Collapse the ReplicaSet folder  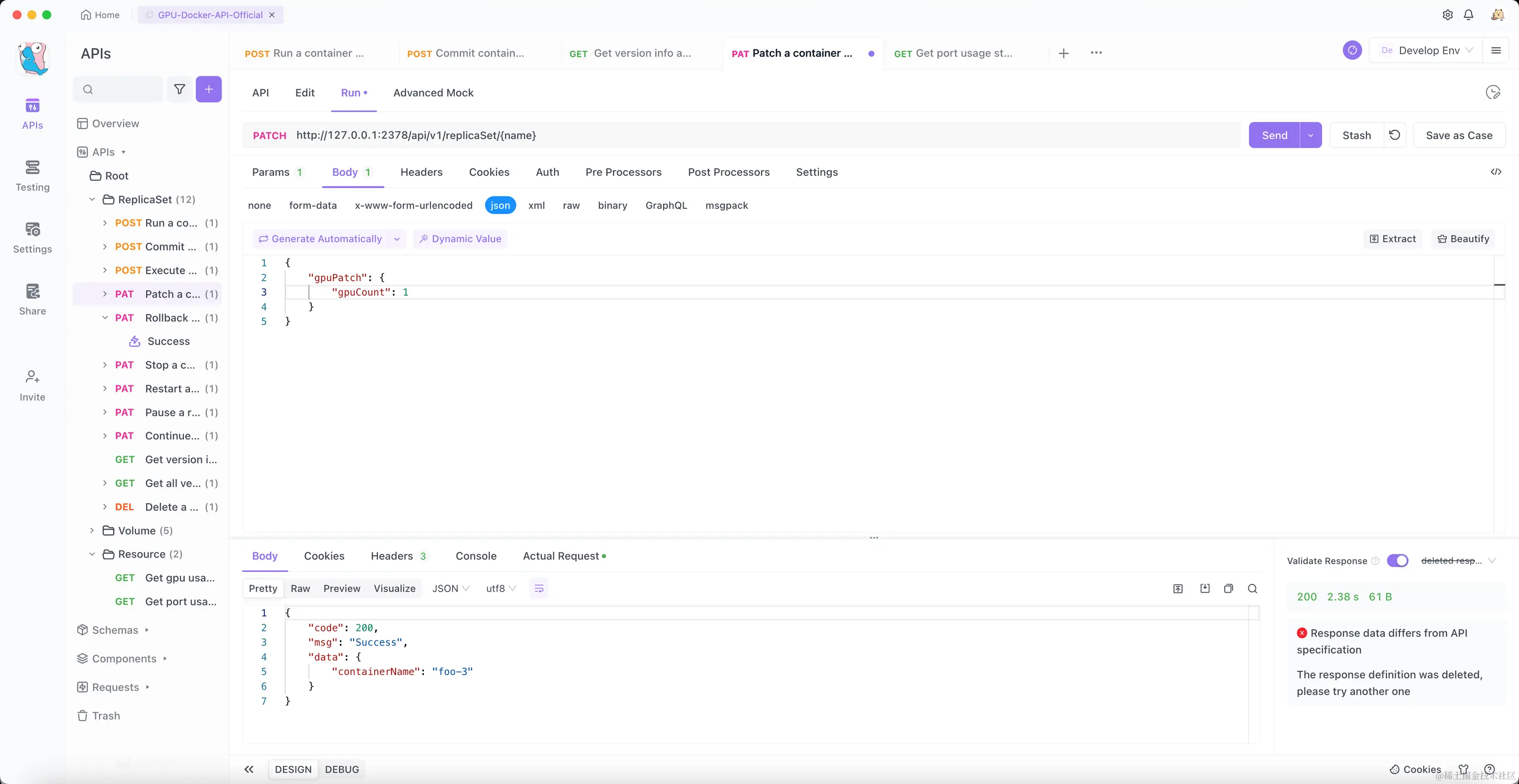coord(92,199)
